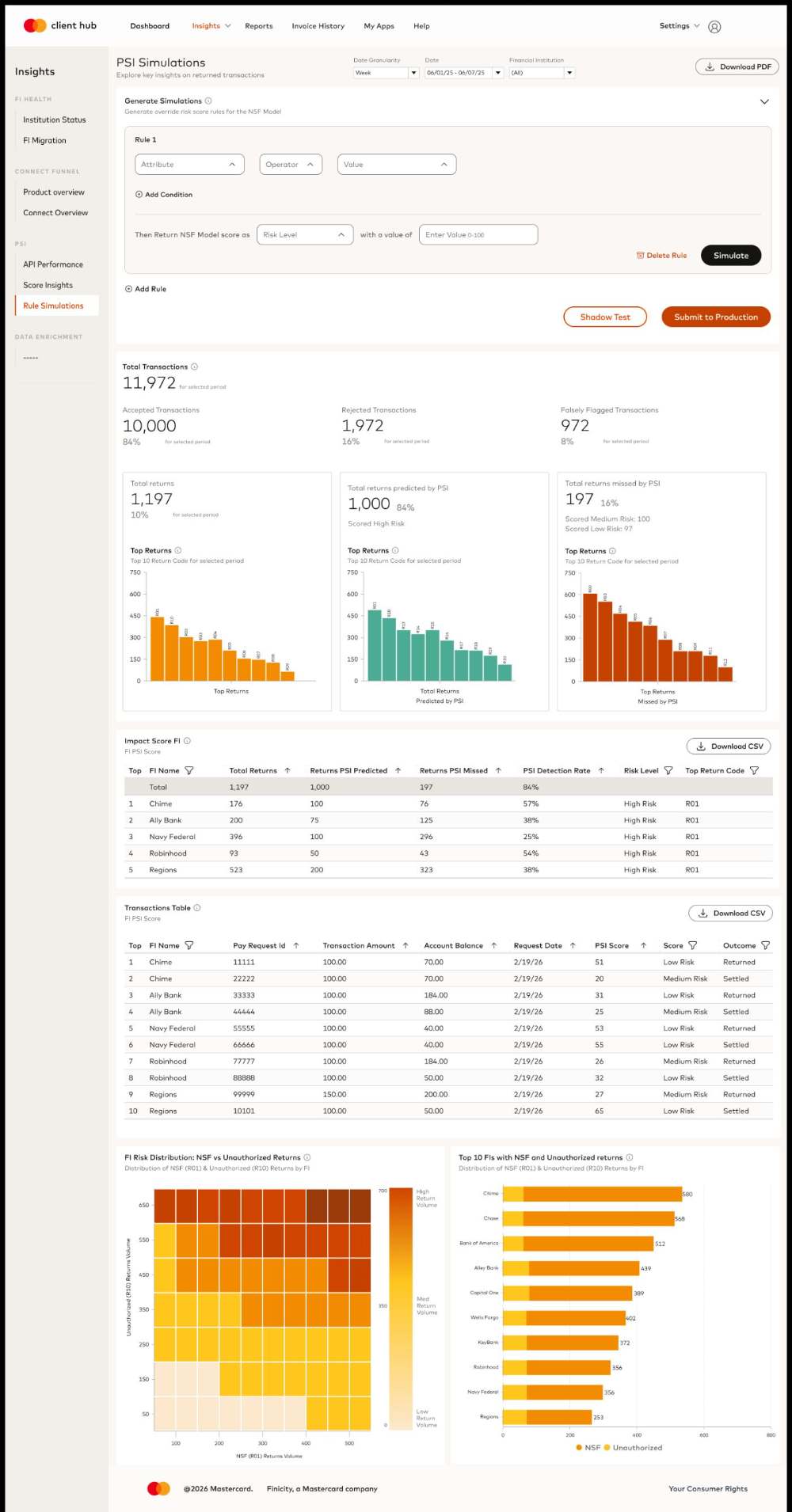The width and height of the screenshot is (792, 1512).
Task: Filter Transactions Table by FI Name
Action: pos(189,945)
